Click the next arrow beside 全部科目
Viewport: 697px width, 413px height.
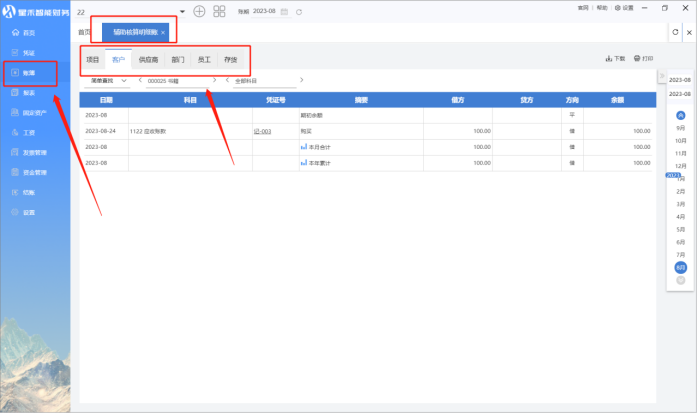coord(302,80)
